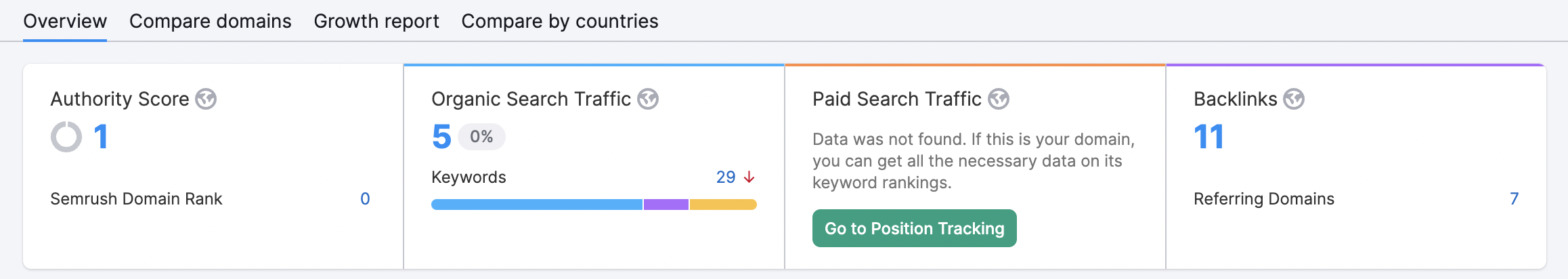This screenshot has height=279, width=1568.
Task: Click the purple segment of the keywords bar
Action: point(666,205)
